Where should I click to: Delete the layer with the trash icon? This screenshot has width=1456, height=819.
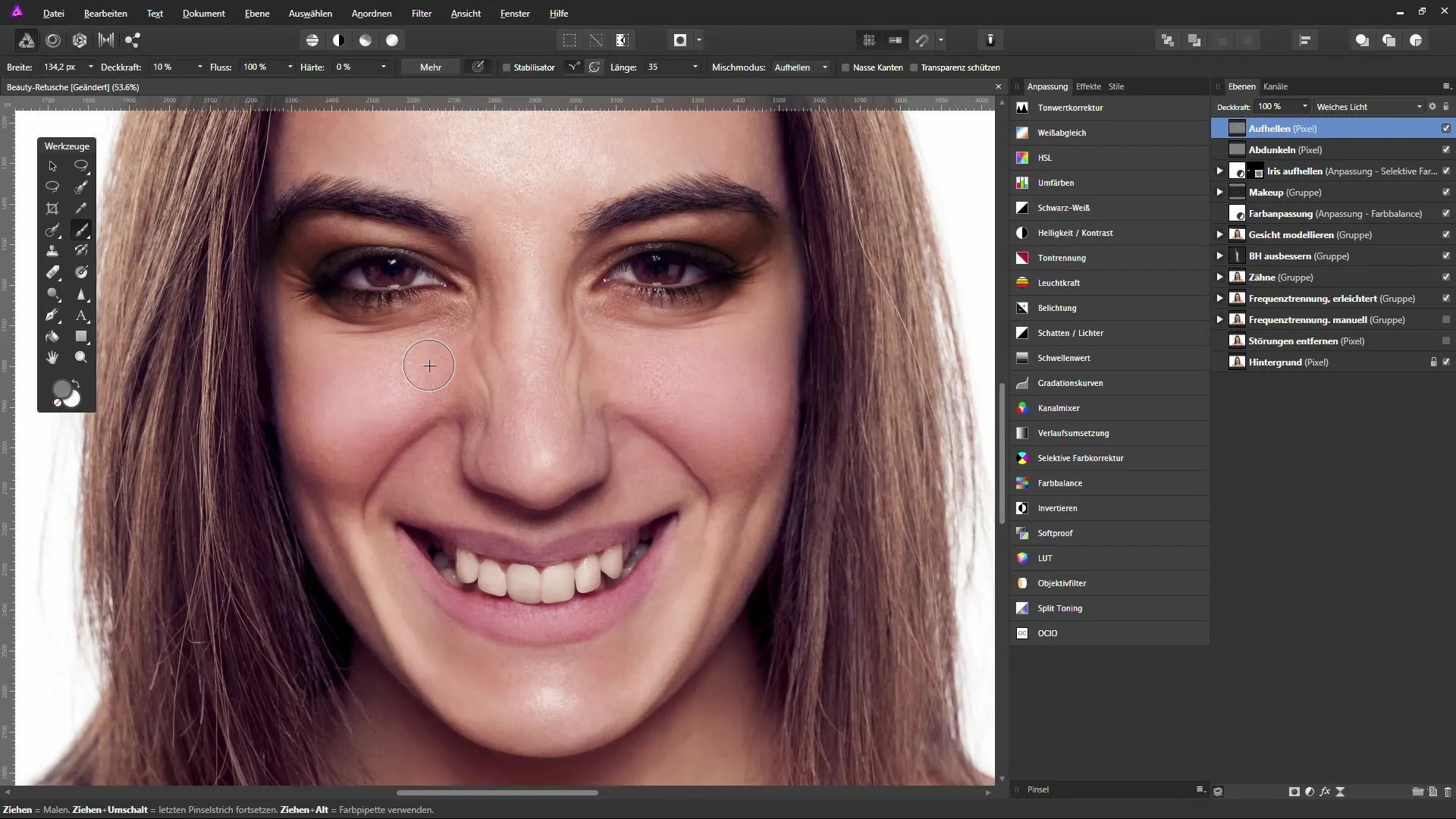pyautogui.click(x=1448, y=791)
